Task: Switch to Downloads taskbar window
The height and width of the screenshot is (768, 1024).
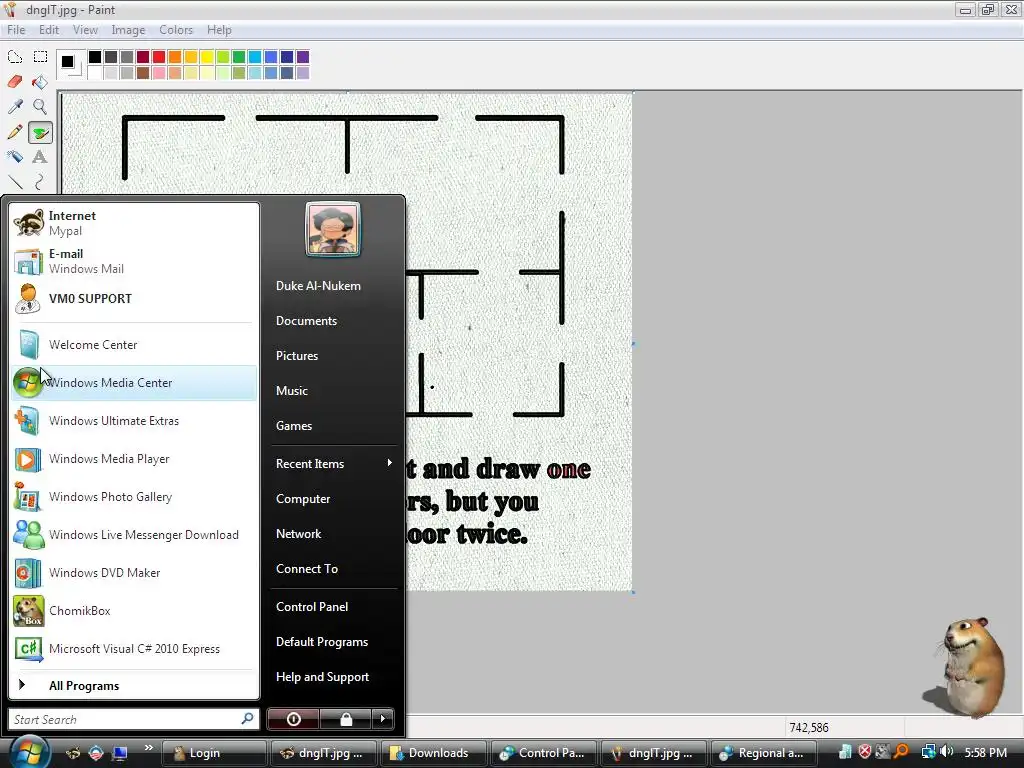Action: tap(434, 753)
